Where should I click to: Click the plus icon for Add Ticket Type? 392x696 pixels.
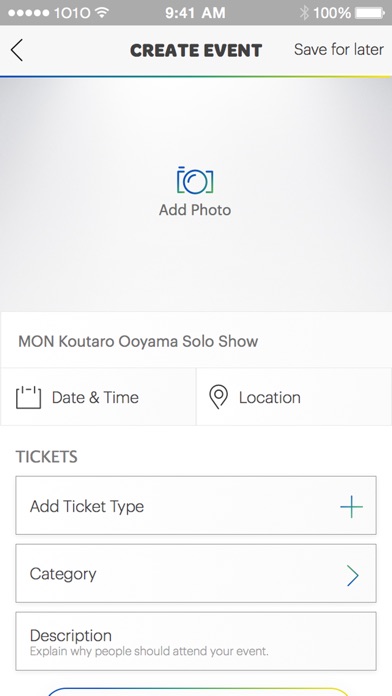pos(352,506)
